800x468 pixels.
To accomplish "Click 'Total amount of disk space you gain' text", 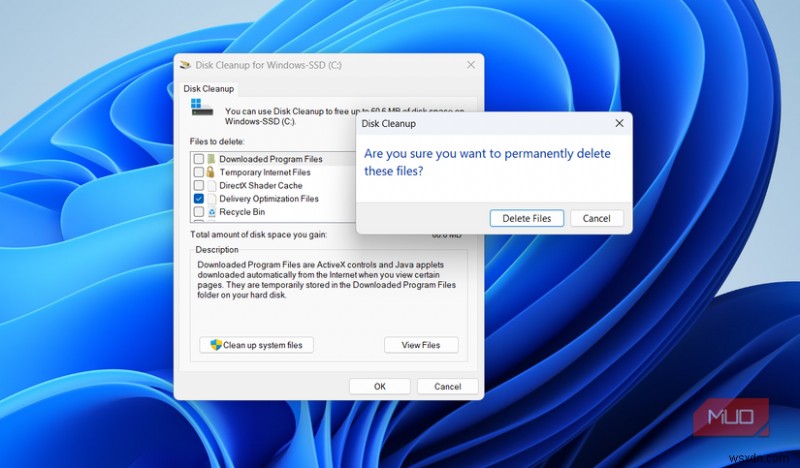I will [259, 235].
